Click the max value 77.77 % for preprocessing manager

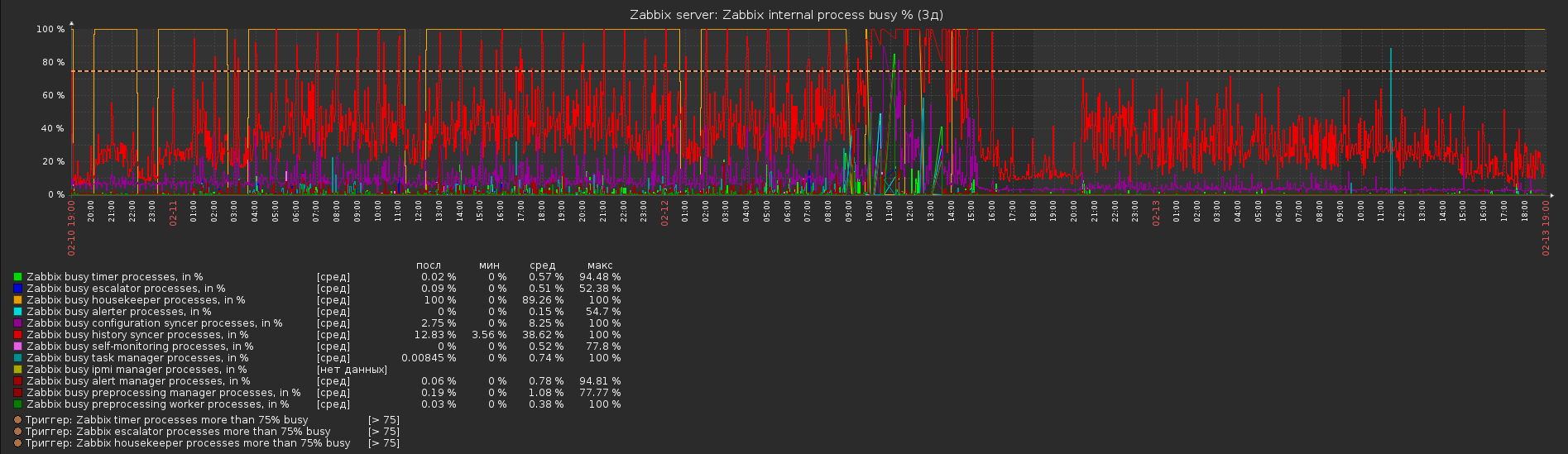600,393
